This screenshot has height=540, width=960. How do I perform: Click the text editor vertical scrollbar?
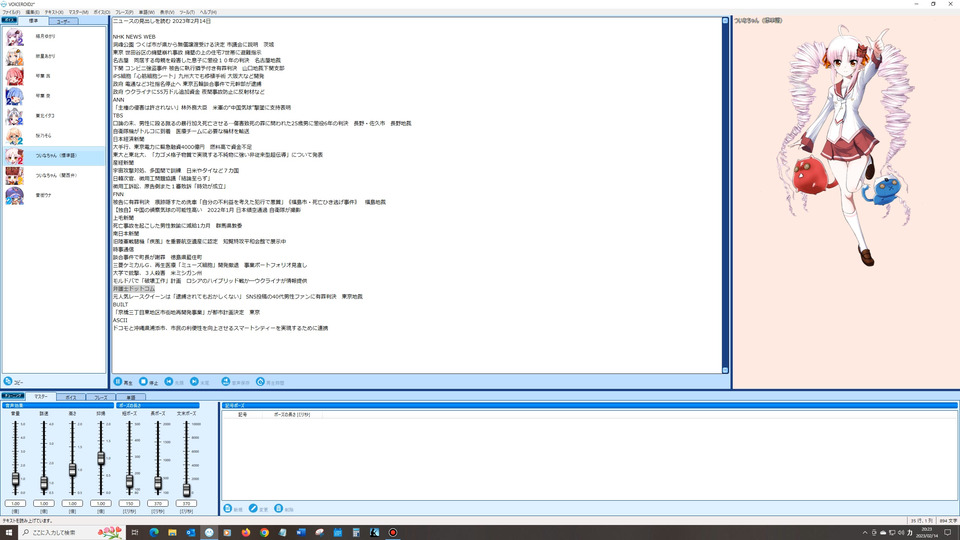726,195
